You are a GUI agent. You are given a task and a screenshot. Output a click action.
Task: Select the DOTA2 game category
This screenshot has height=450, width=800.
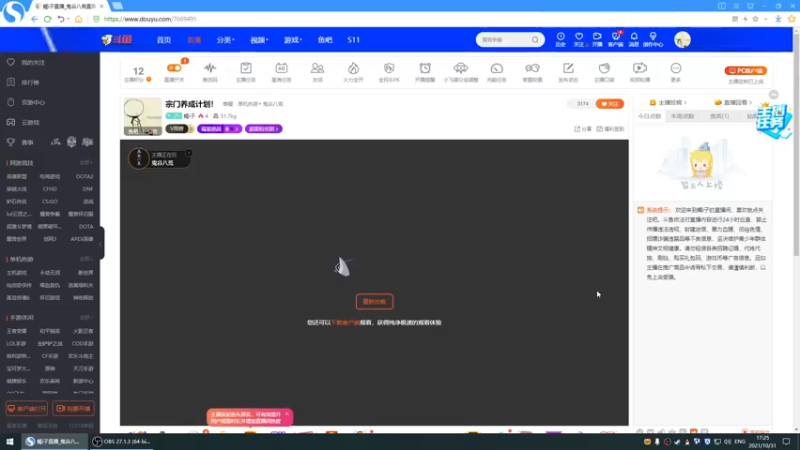85,177
